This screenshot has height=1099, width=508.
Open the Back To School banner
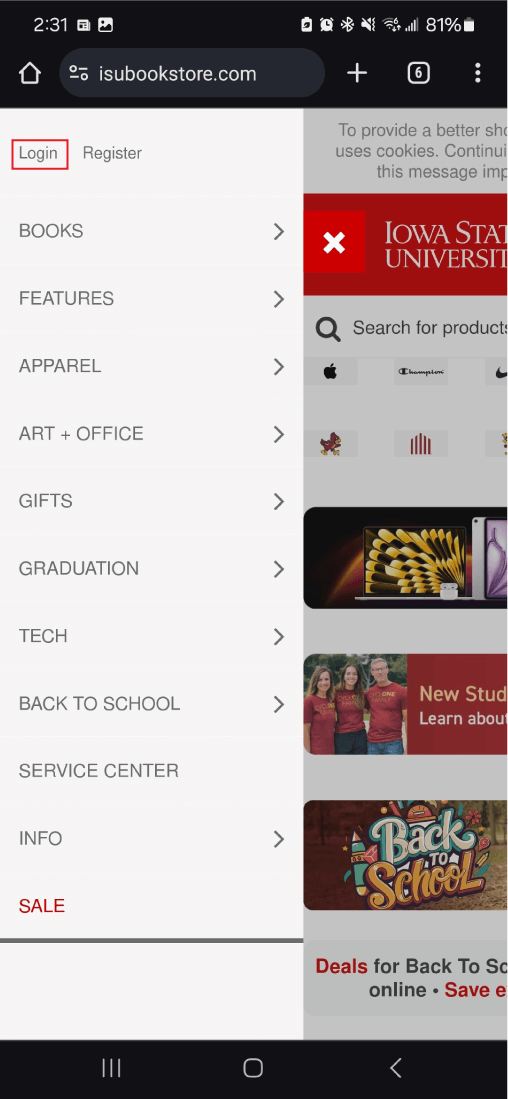(x=406, y=855)
